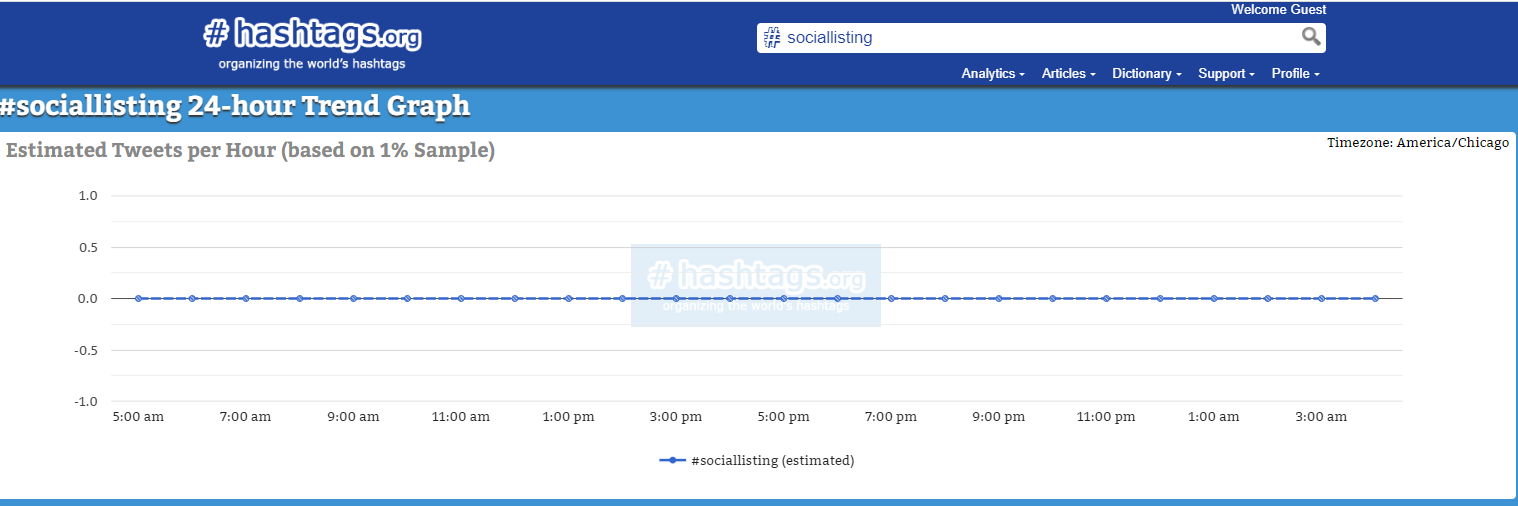Click the hashtag icon in search box
The height and width of the screenshot is (506, 1518).
click(772, 38)
